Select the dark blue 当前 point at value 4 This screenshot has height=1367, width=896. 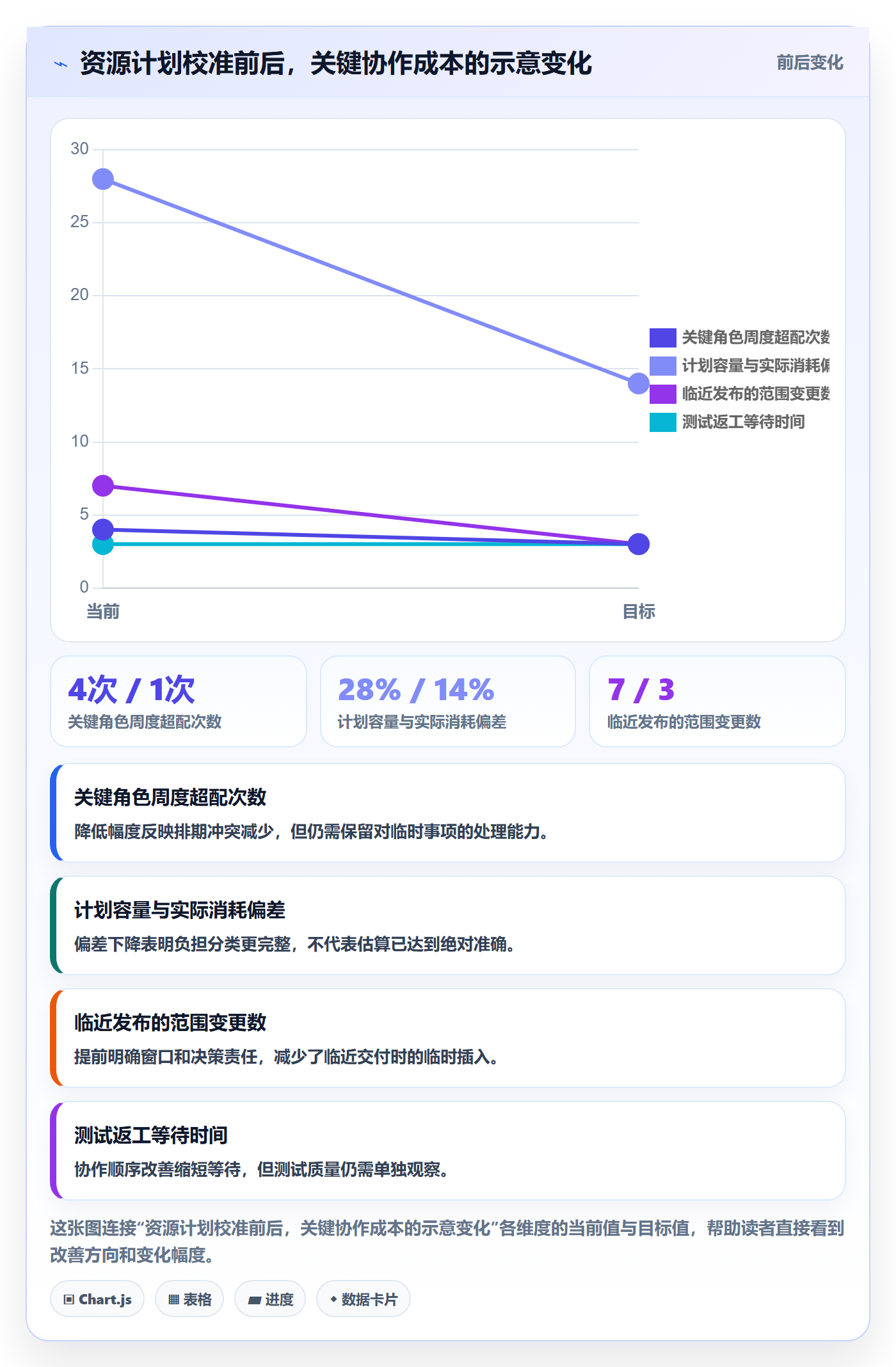(103, 529)
